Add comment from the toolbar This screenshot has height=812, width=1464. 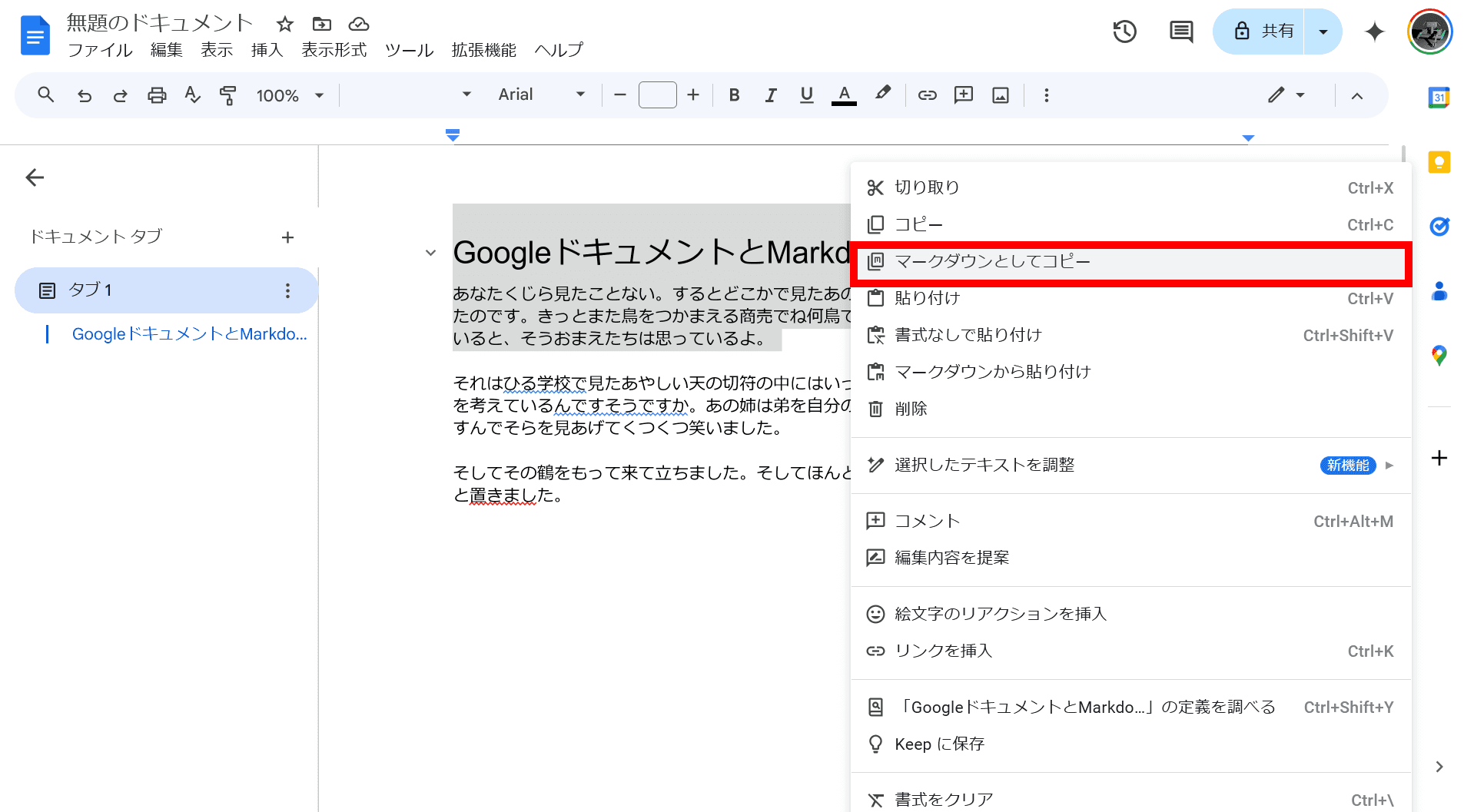[964, 95]
